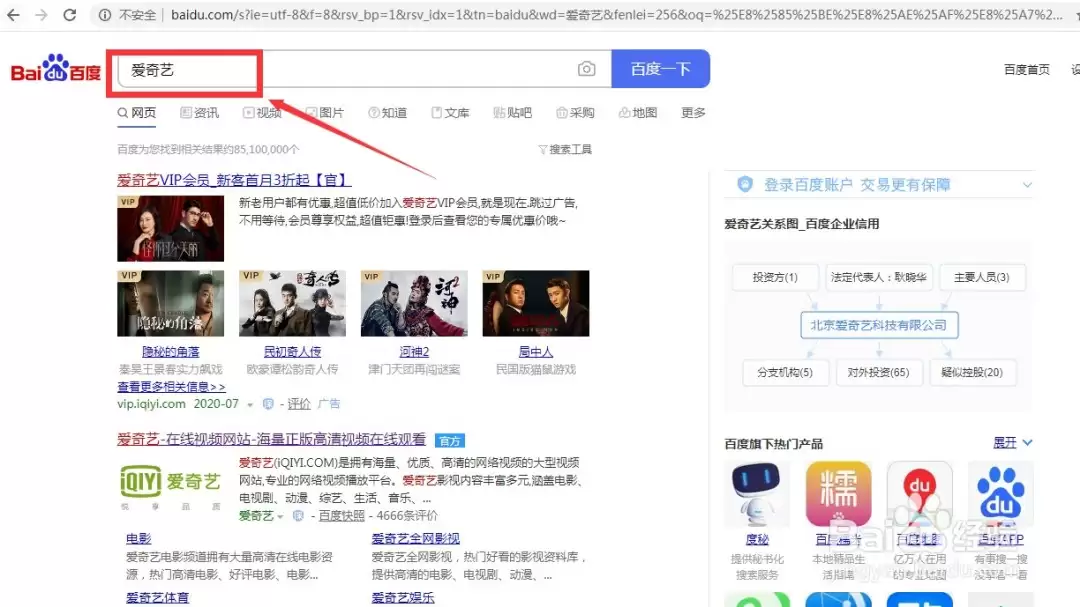The width and height of the screenshot is (1080, 607).
Task: Open the 更多 tab menu
Action: [693, 112]
